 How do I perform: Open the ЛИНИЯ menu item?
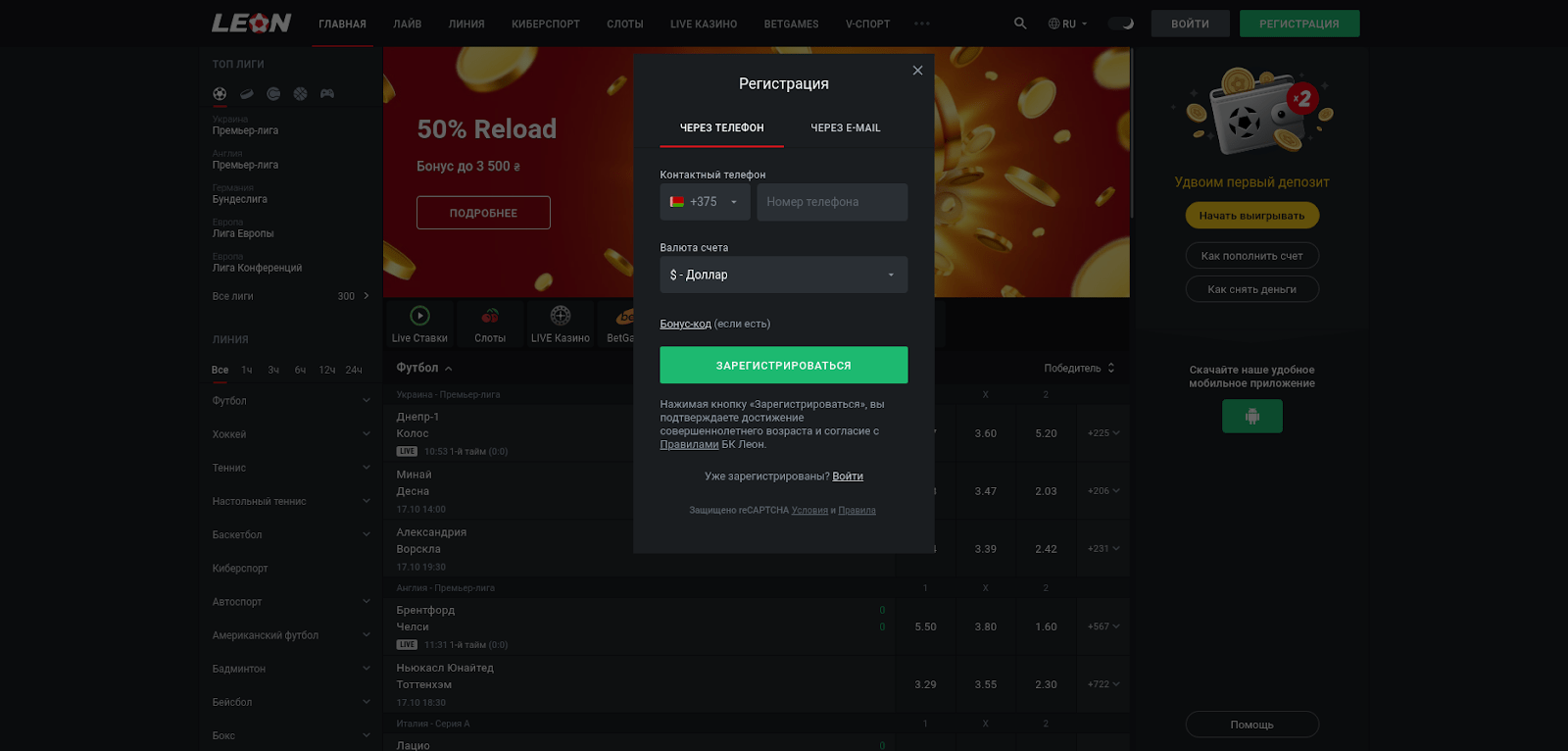pos(466,24)
